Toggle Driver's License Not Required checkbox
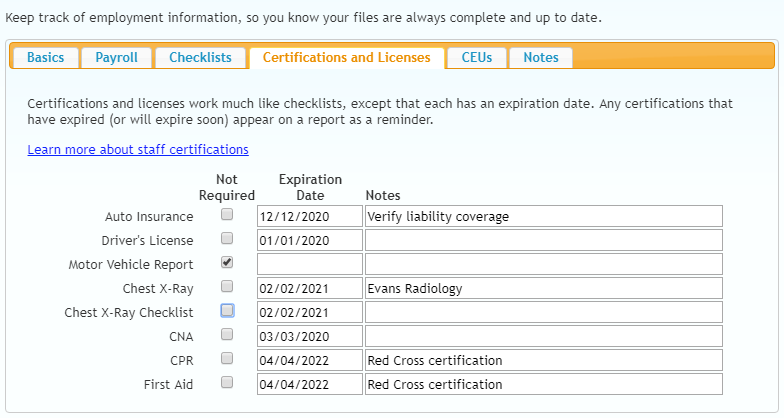 coord(227,239)
